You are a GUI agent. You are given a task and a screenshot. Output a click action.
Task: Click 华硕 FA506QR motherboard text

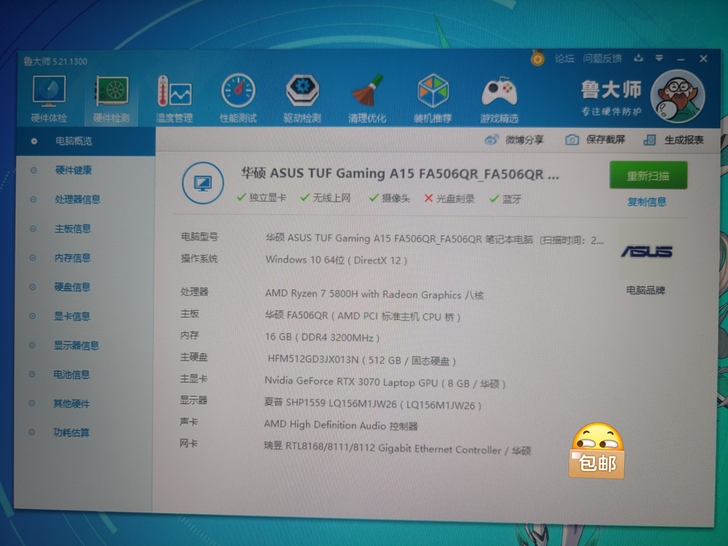(363, 316)
